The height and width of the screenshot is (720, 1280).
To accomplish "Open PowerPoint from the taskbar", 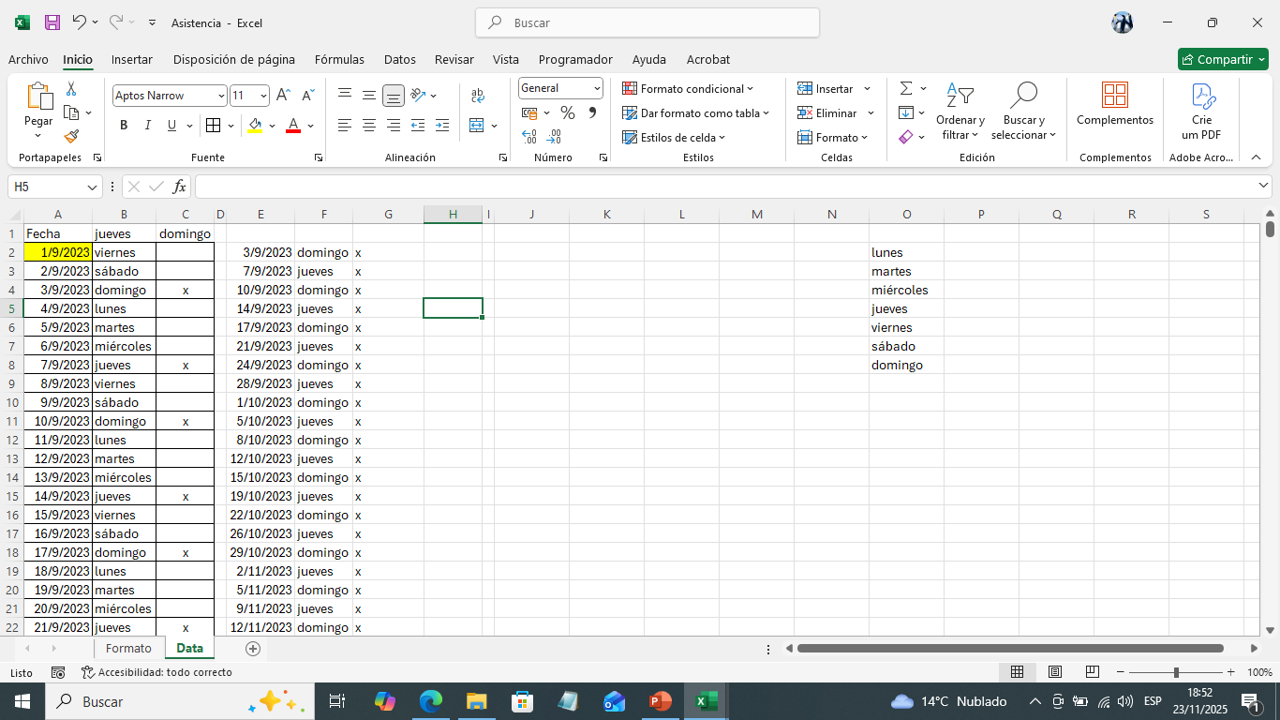I will point(660,702).
